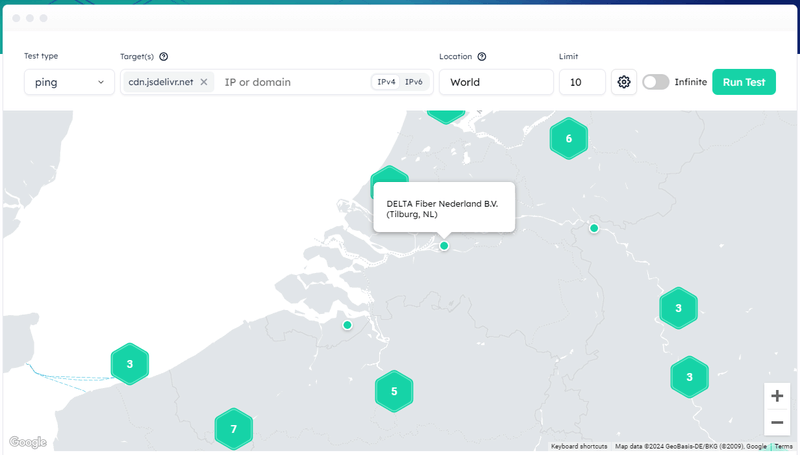Open the ping test type dropdown
This screenshot has height=455, width=800.
click(x=69, y=82)
